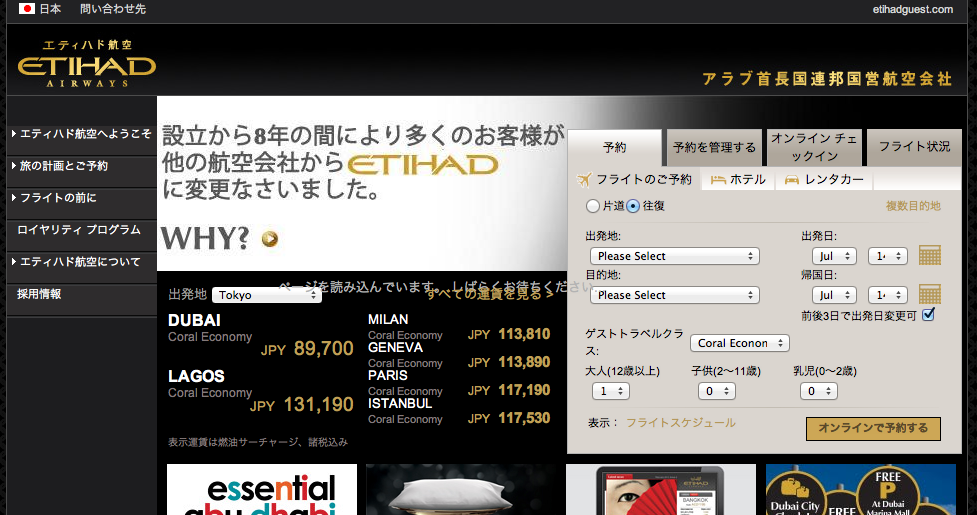Click the hotel bed icon
The image size is (977, 515).
718,180
